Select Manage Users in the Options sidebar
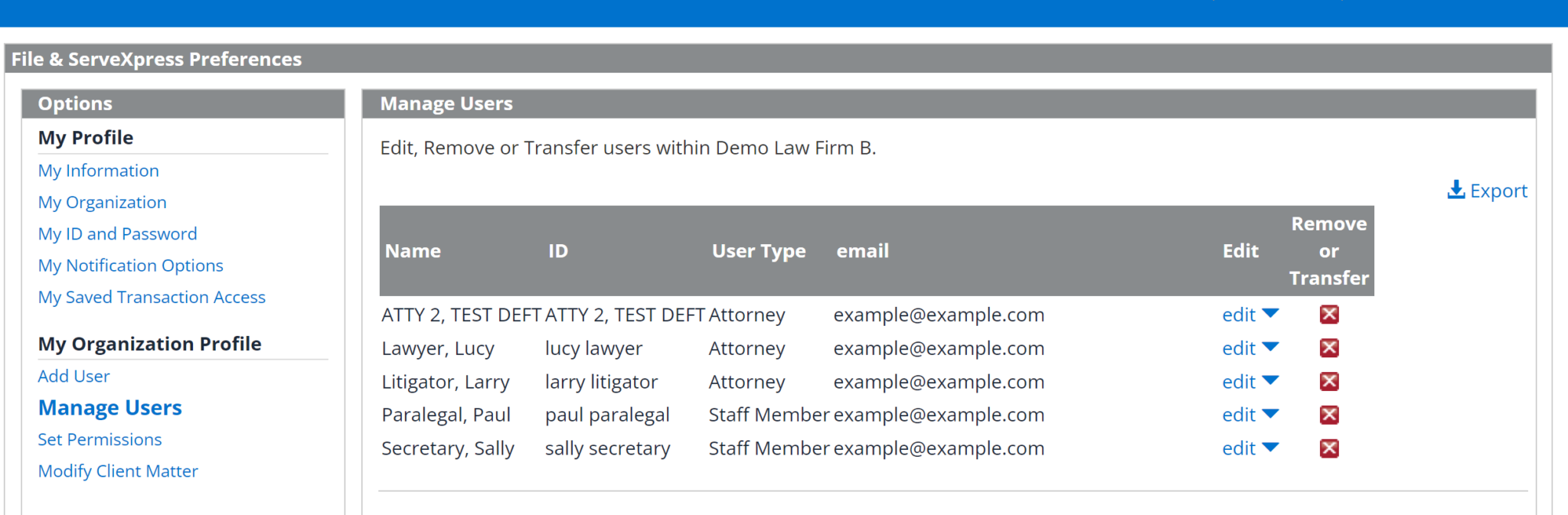 (x=109, y=407)
